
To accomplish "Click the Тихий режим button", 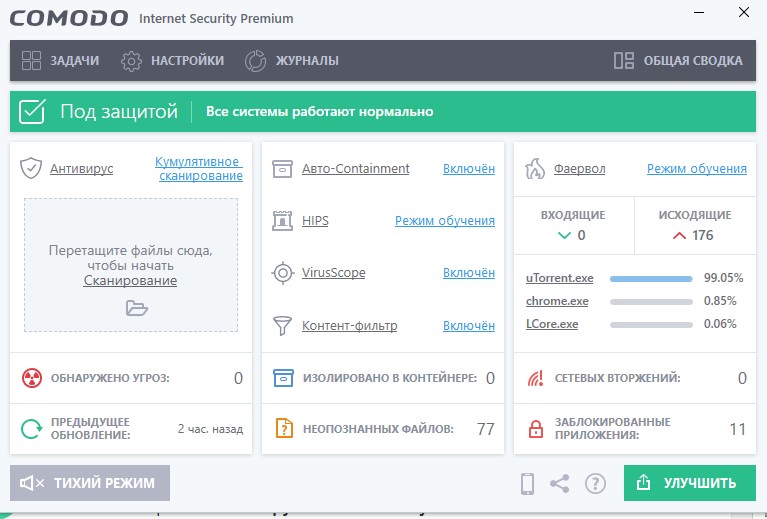I will pyautogui.click(x=90, y=483).
